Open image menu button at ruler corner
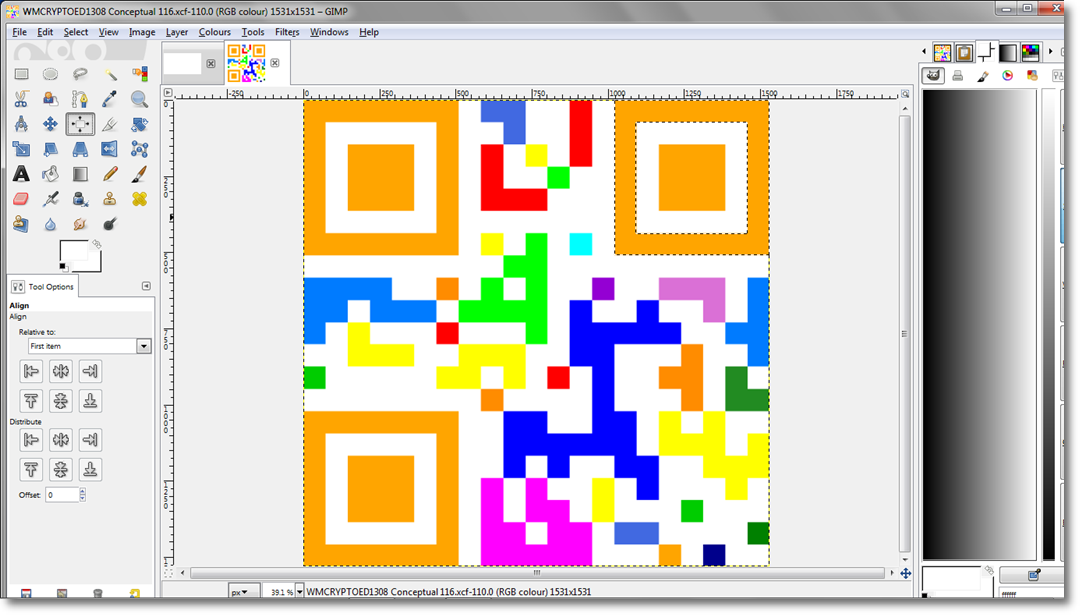Screen dimensions: 1080x615 click(168, 93)
